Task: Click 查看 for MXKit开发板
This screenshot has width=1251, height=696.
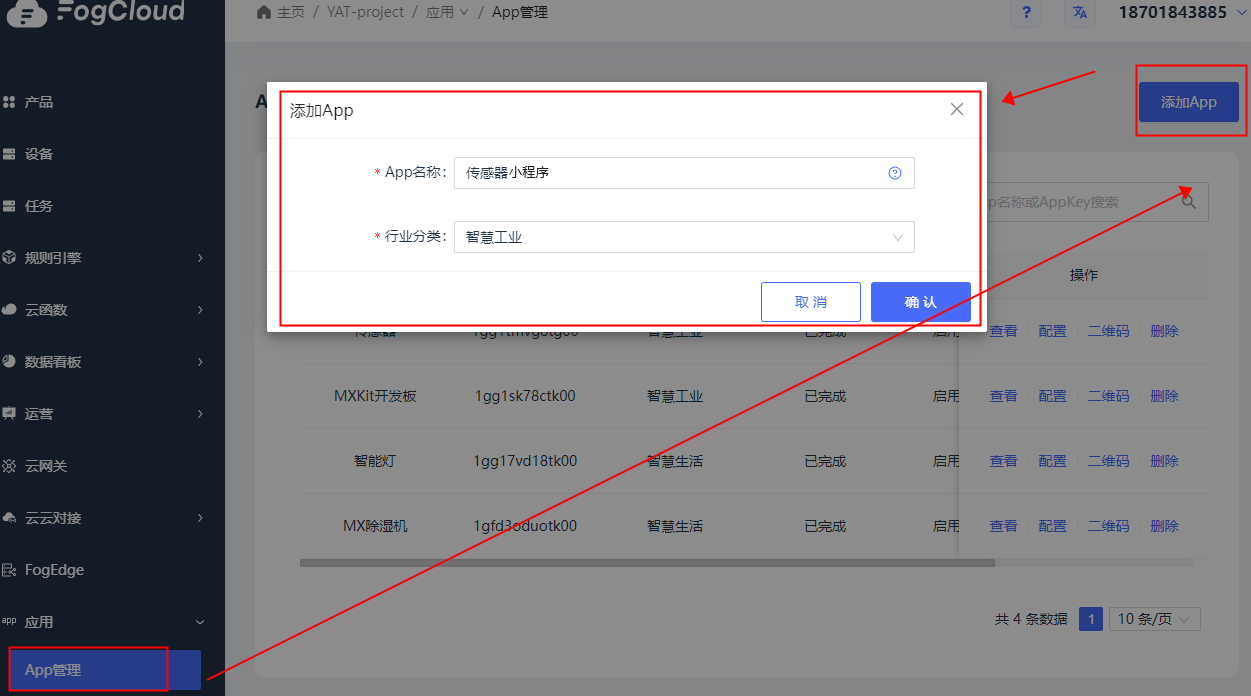Action: [x=1003, y=396]
